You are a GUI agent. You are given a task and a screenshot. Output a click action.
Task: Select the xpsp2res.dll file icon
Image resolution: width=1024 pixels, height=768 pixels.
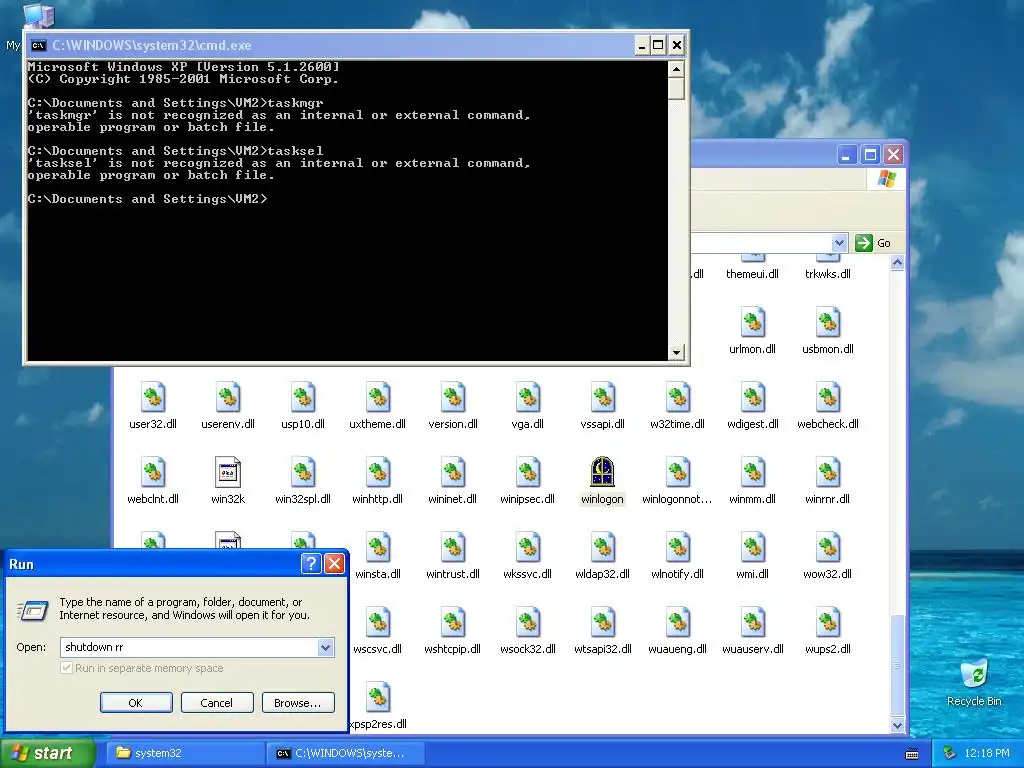tap(377, 698)
